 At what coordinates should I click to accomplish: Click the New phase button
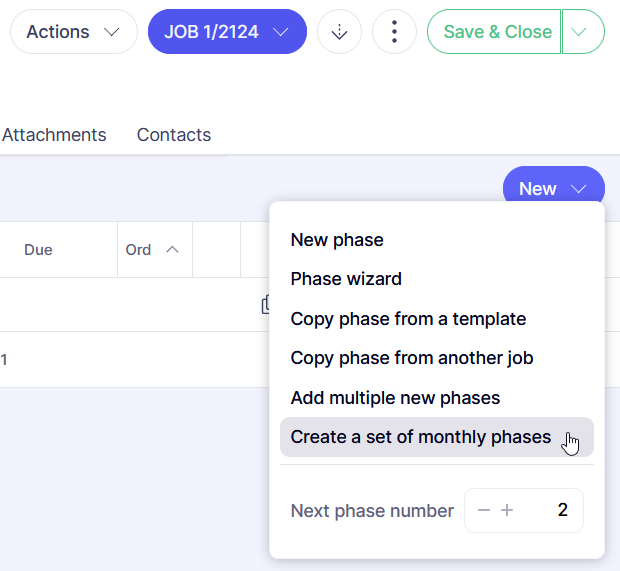[x=553, y=188]
